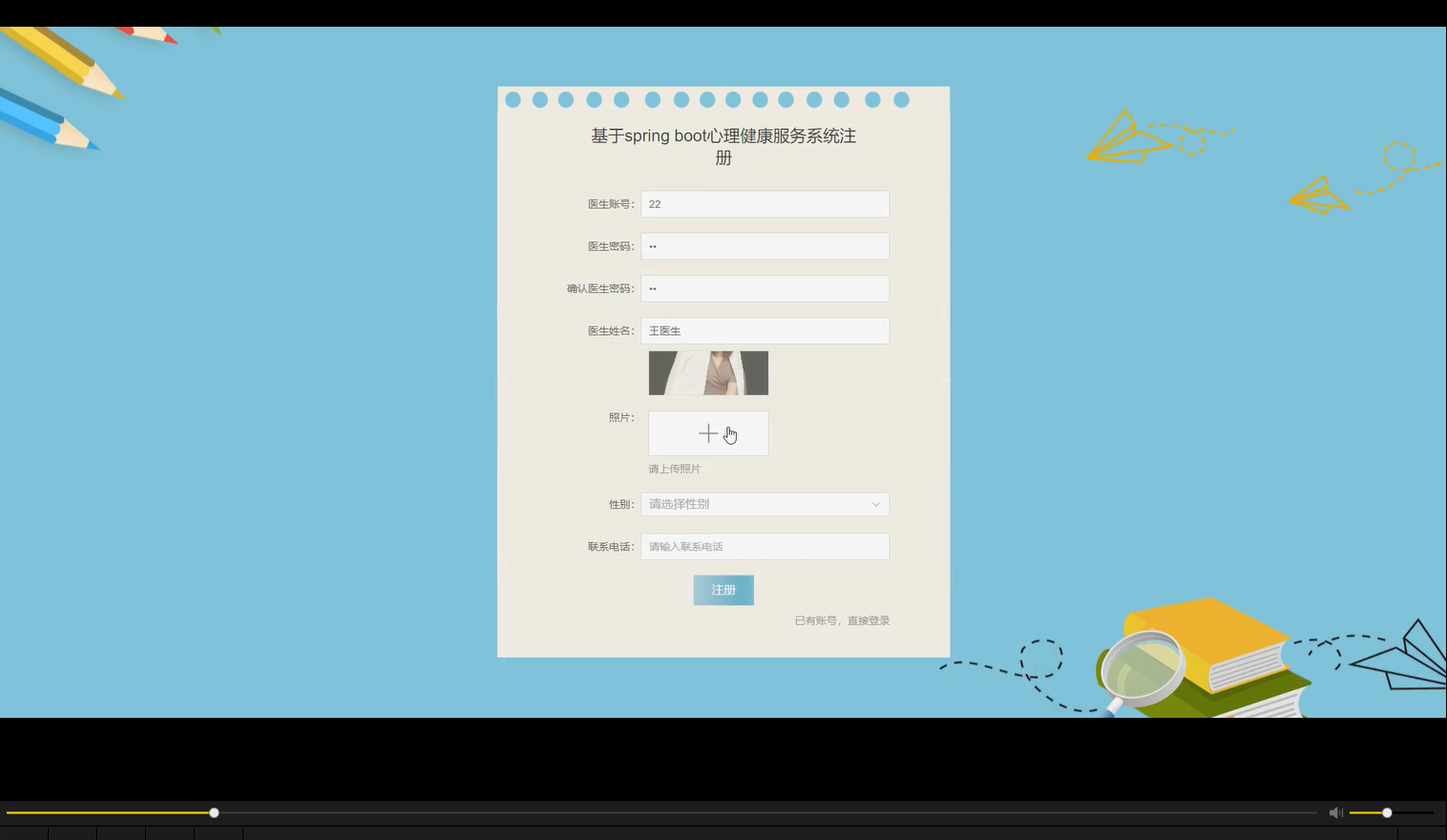Open the 请选择性别 gender dropdown
The width and height of the screenshot is (1447, 840).
764,504
